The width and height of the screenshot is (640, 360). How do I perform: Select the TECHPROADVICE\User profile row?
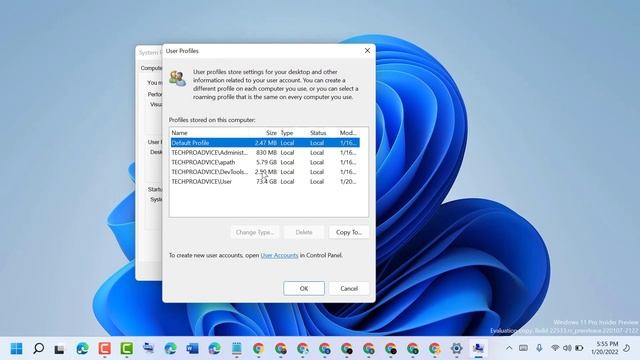(x=265, y=182)
